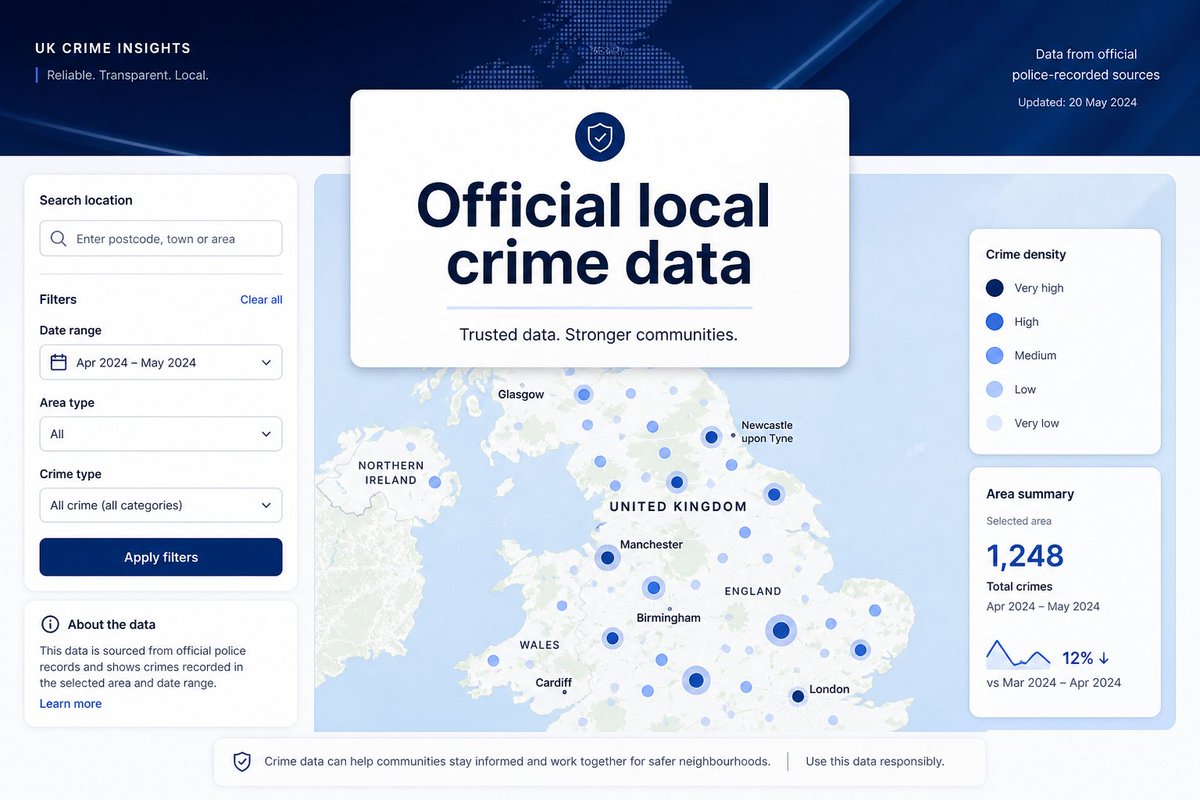Select the dark crime marker beside London
This screenshot has width=1200, height=800.
[x=798, y=696]
